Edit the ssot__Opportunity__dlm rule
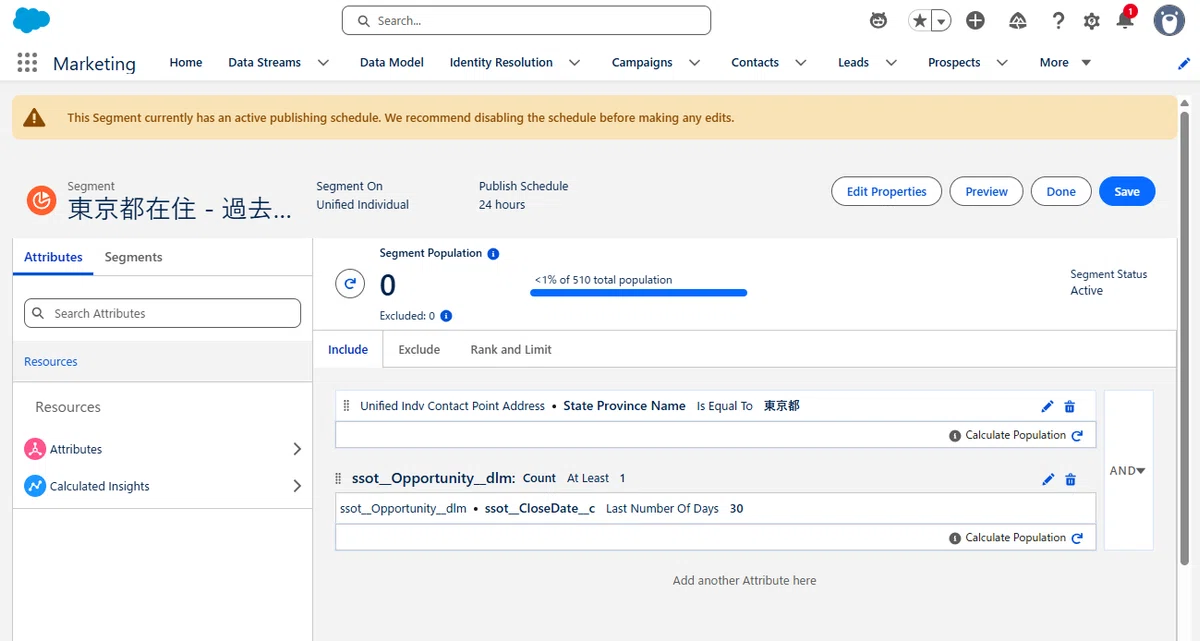The width and height of the screenshot is (1200, 641). (x=1048, y=479)
